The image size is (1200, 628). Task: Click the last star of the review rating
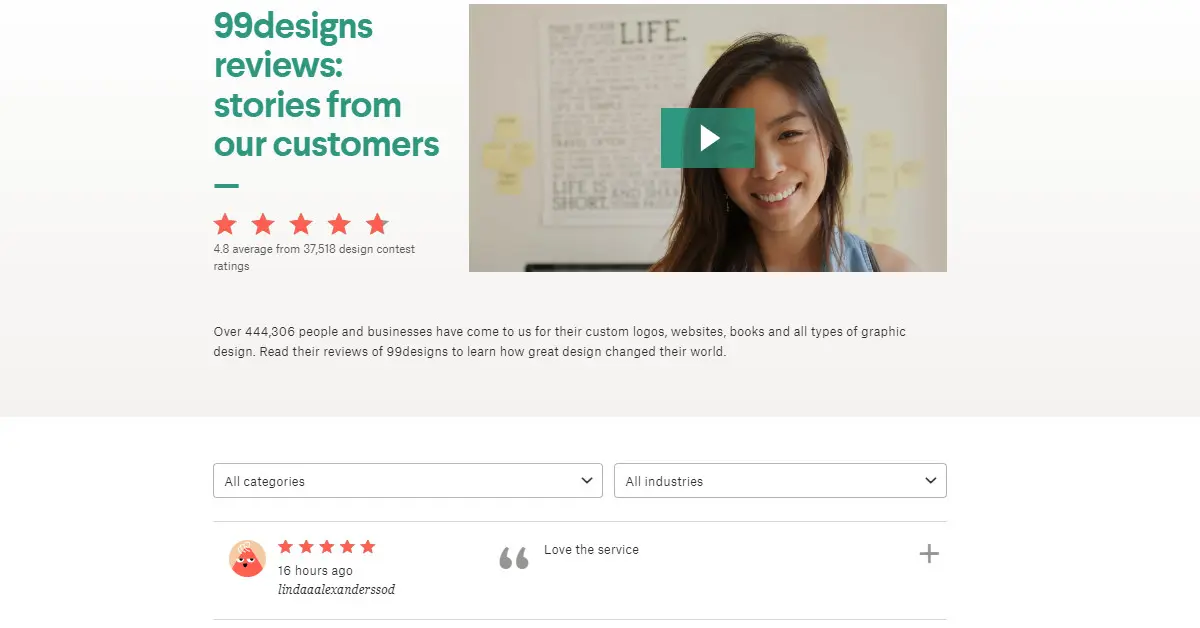pos(368,547)
